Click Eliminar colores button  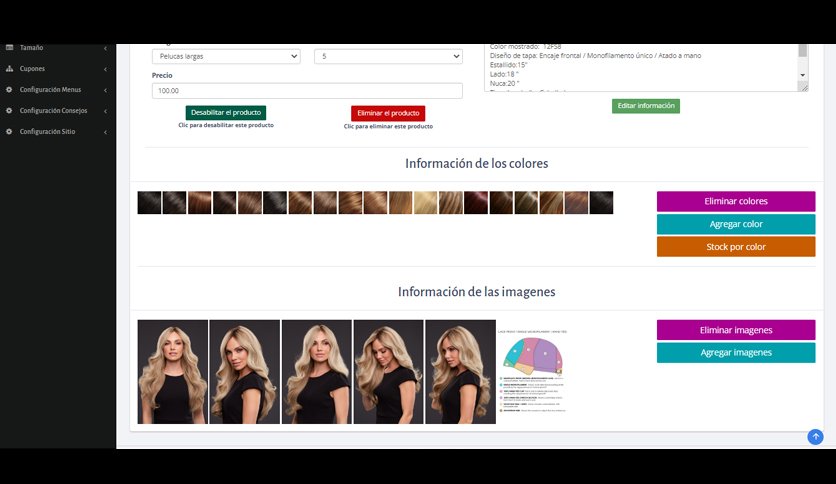(x=736, y=201)
